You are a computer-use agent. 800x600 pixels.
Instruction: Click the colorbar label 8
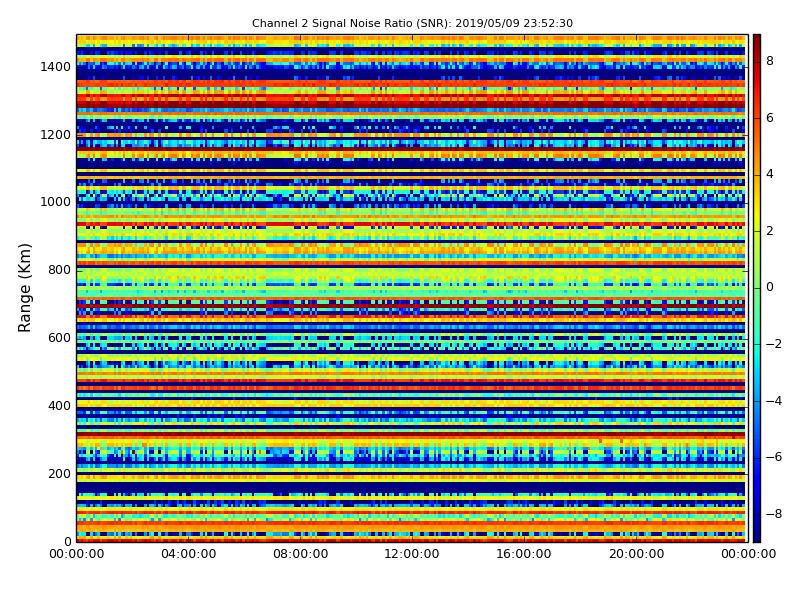(x=770, y=61)
